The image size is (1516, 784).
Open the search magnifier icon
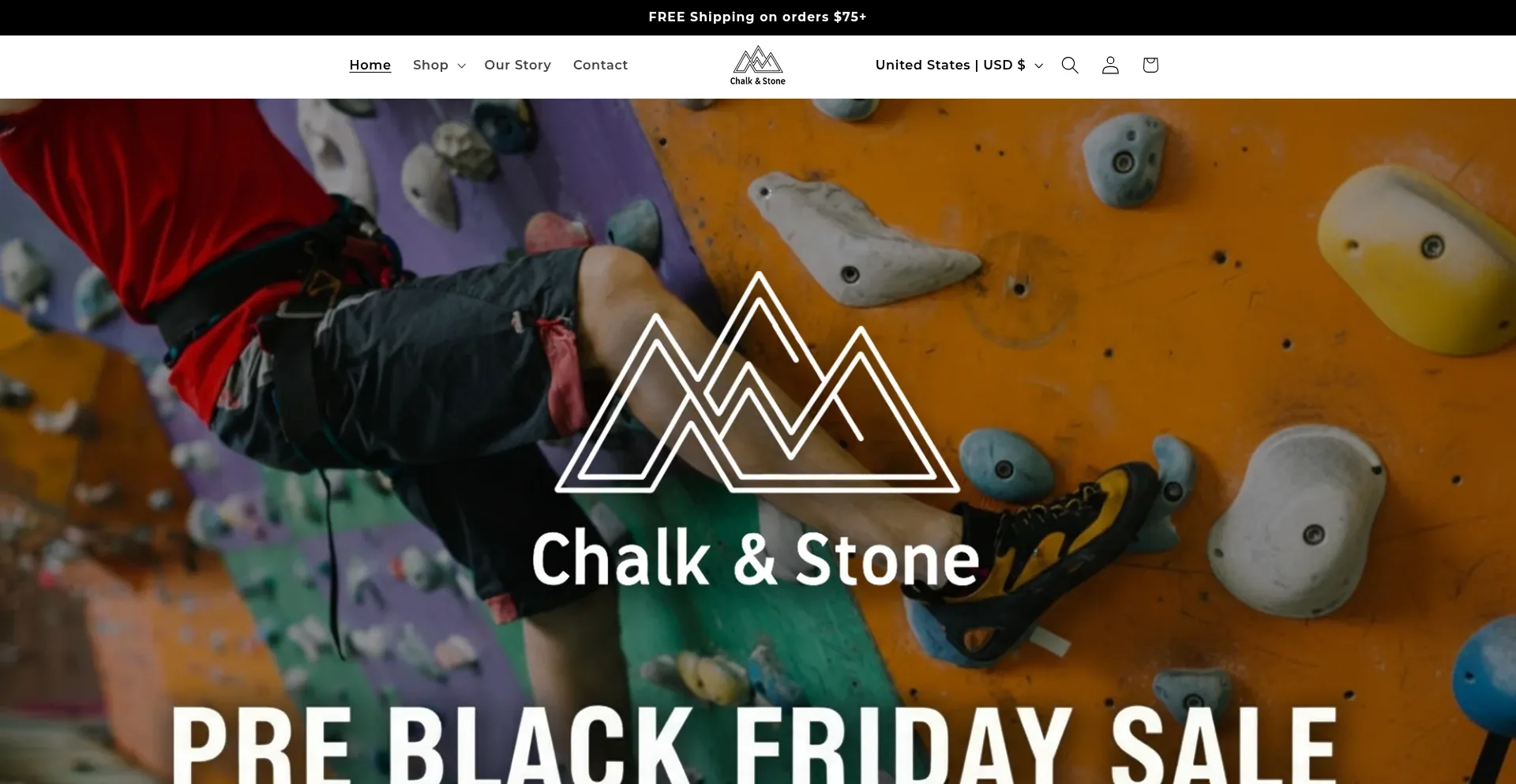pyautogui.click(x=1070, y=65)
